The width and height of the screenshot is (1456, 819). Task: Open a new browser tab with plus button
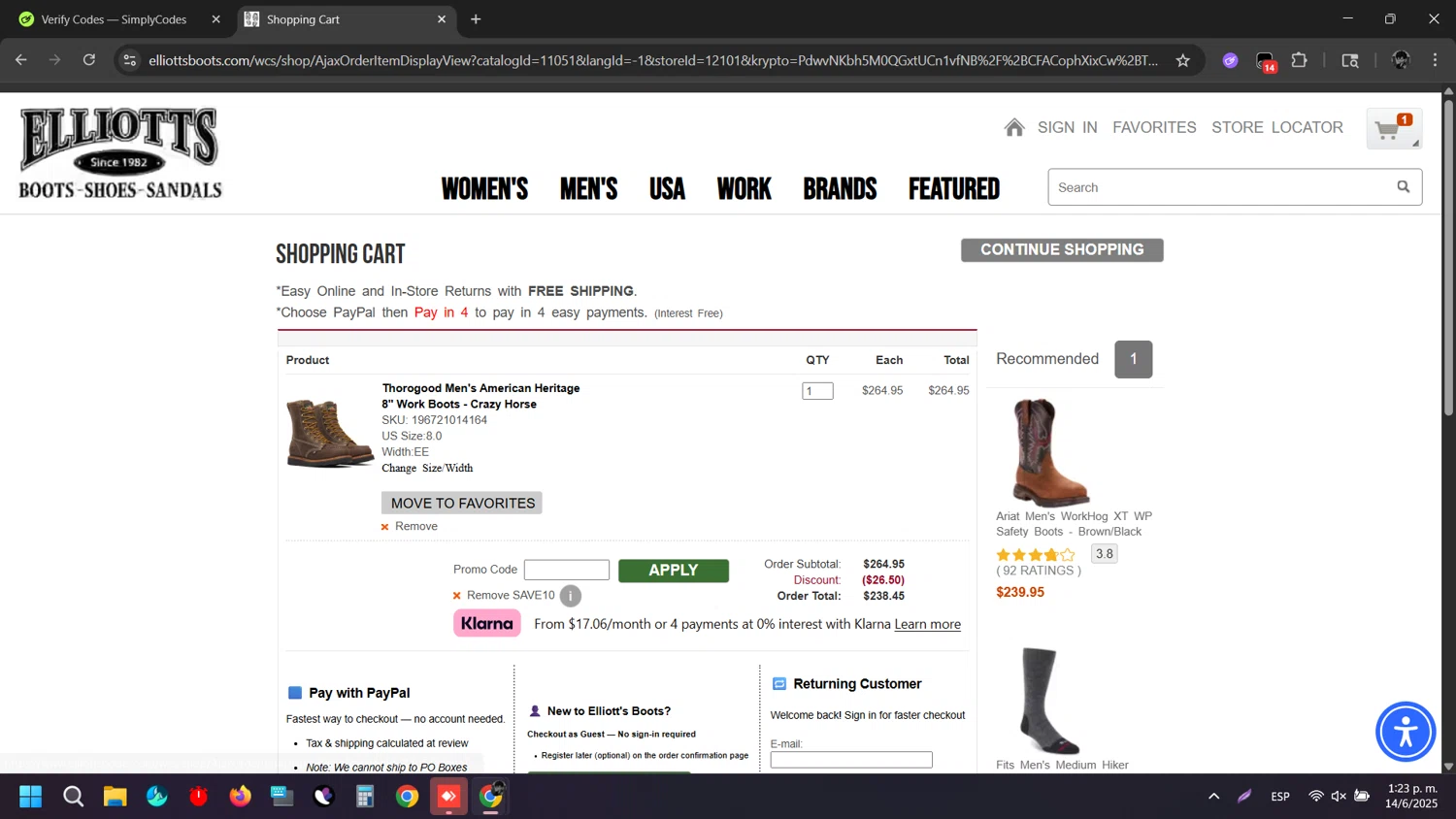pyautogui.click(x=476, y=19)
